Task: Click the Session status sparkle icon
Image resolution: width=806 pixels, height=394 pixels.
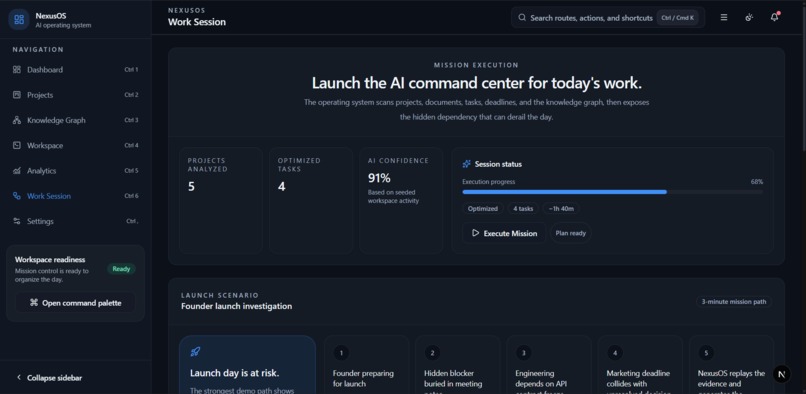Action: (x=466, y=164)
